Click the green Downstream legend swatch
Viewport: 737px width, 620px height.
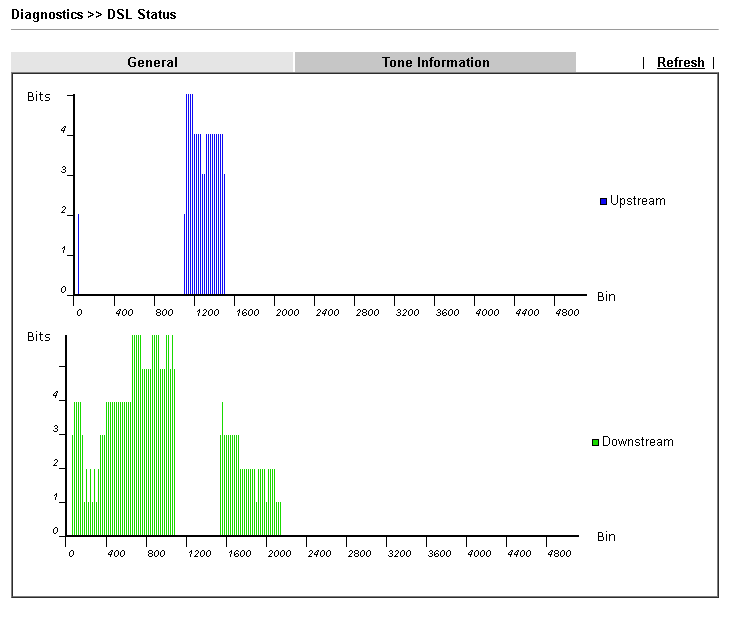click(596, 442)
